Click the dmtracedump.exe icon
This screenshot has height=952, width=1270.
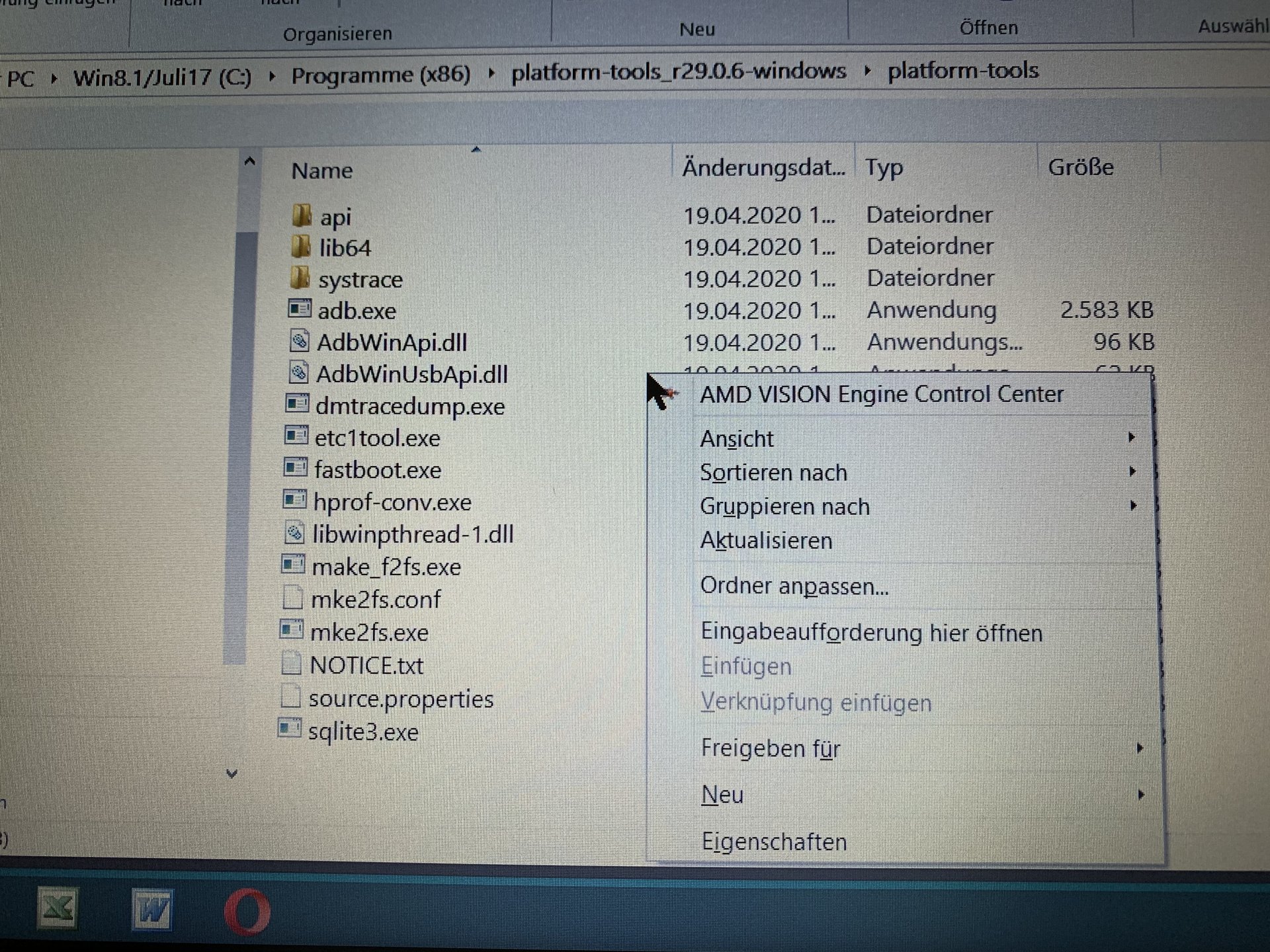(x=297, y=403)
